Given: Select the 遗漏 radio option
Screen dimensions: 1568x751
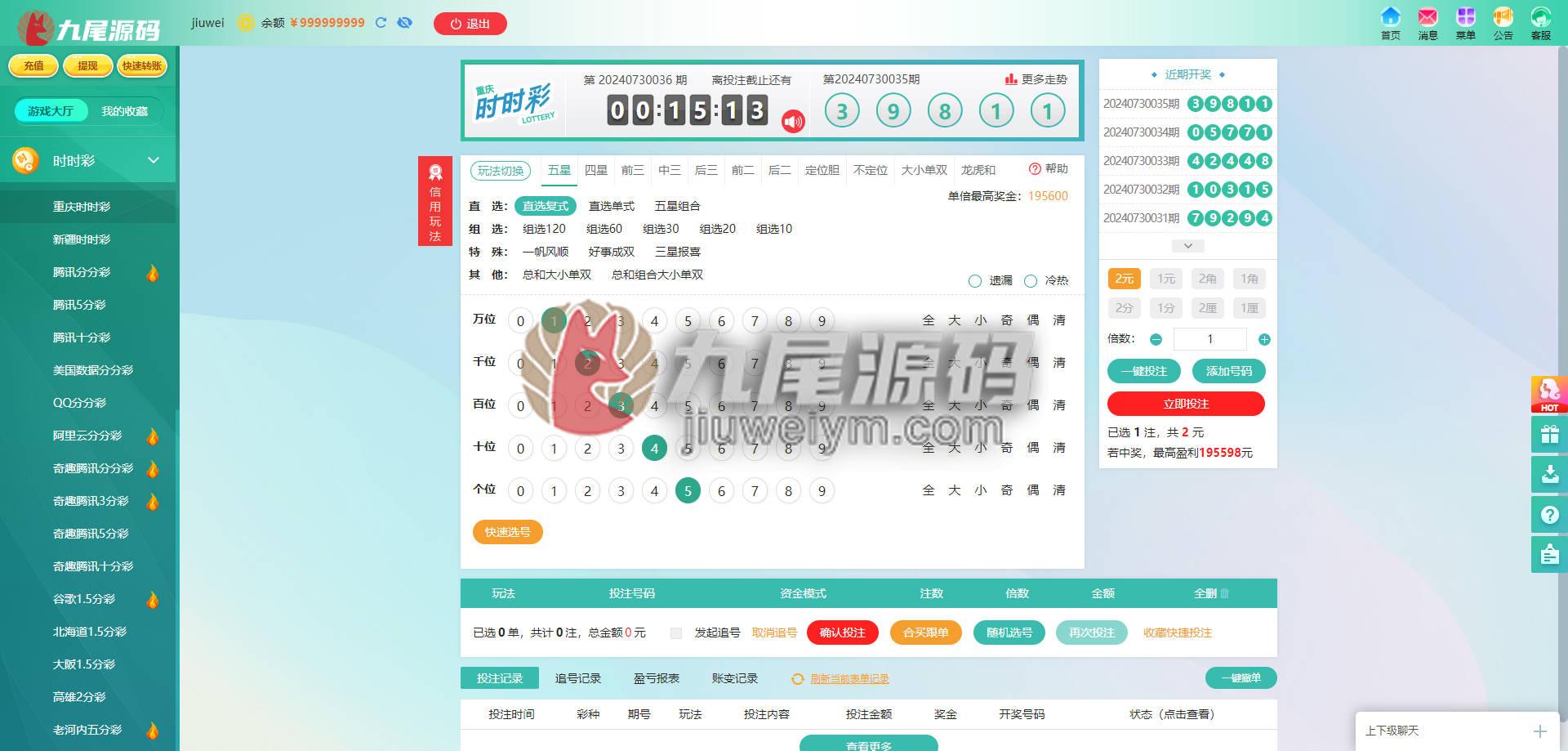Looking at the screenshot, I should [x=975, y=281].
